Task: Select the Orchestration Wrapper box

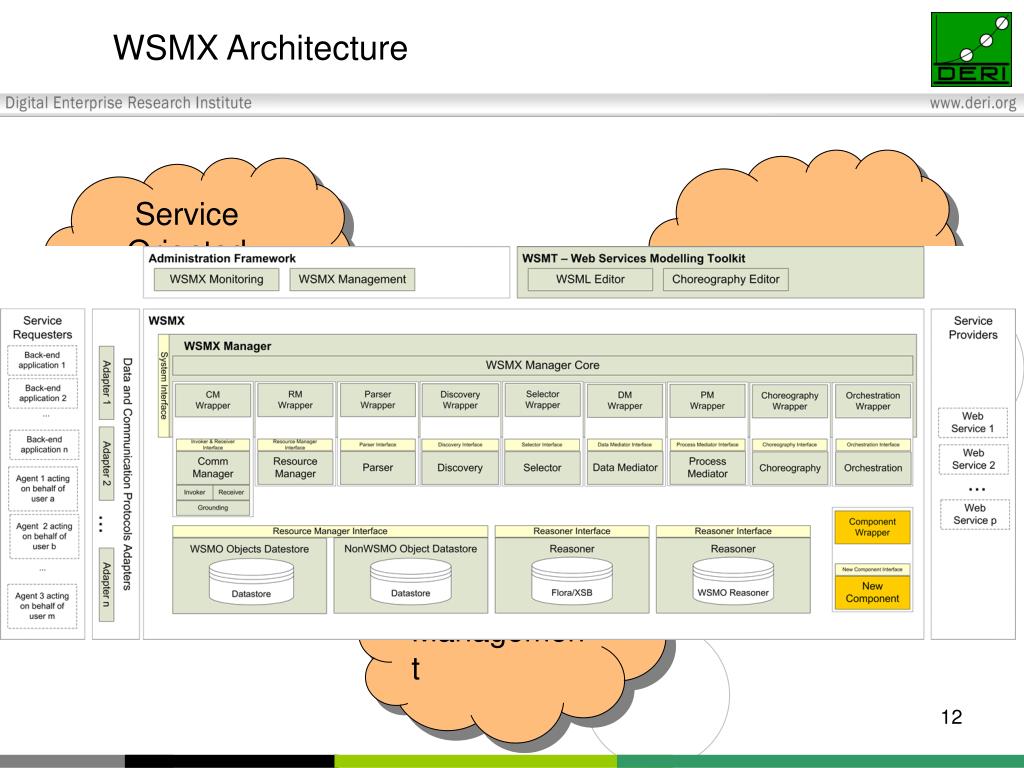Action: (x=873, y=401)
